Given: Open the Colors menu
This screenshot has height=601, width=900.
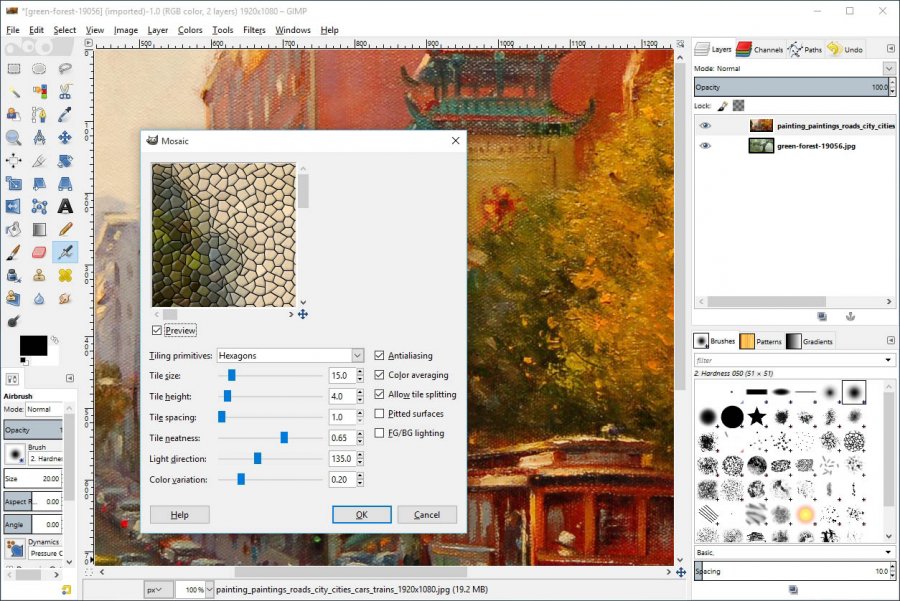Looking at the screenshot, I should pyautogui.click(x=190, y=30).
